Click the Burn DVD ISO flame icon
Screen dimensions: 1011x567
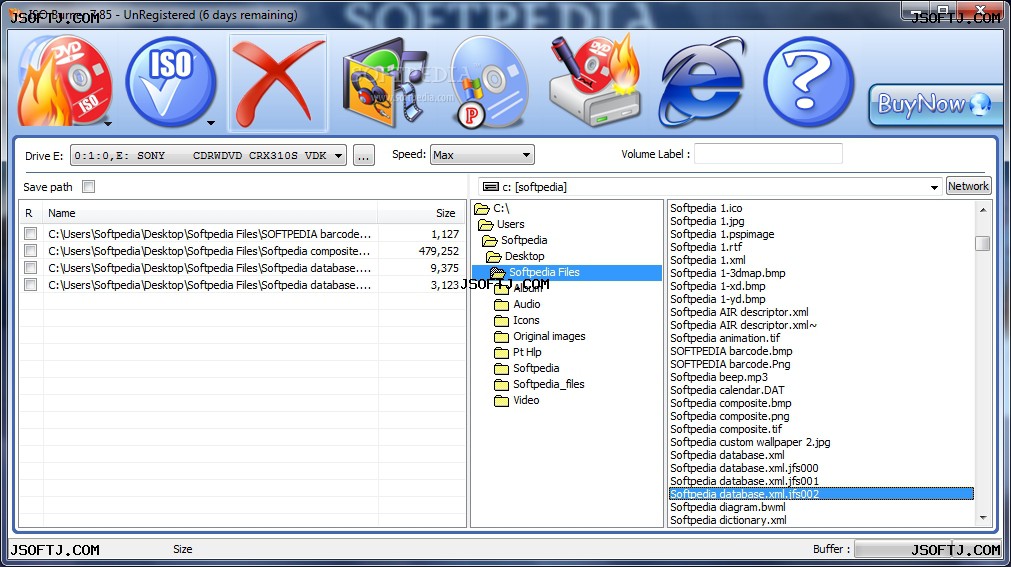click(x=63, y=82)
